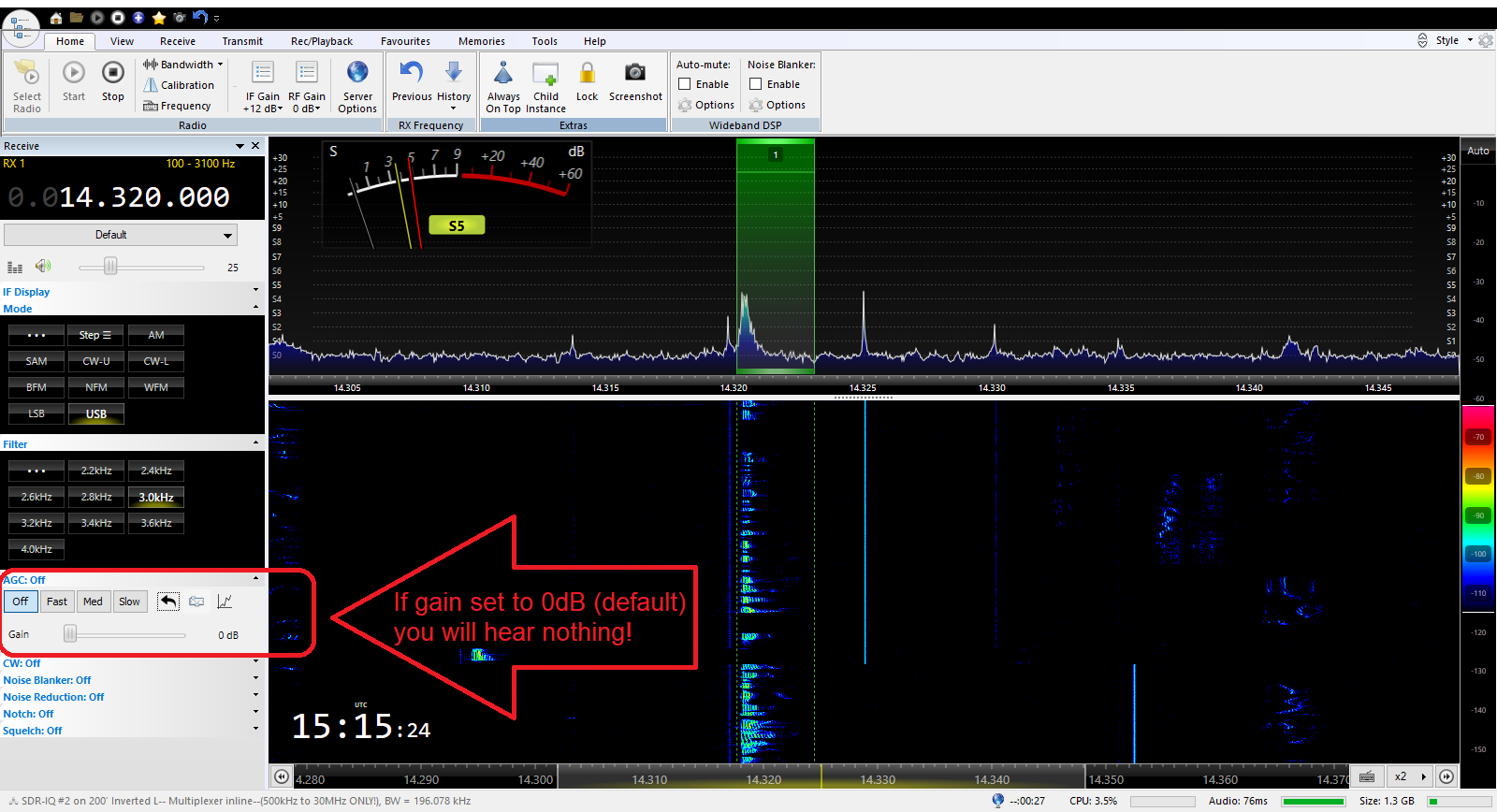Click the Start playback icon
This screenshot has height=812, width=1497.
[74, 74]
